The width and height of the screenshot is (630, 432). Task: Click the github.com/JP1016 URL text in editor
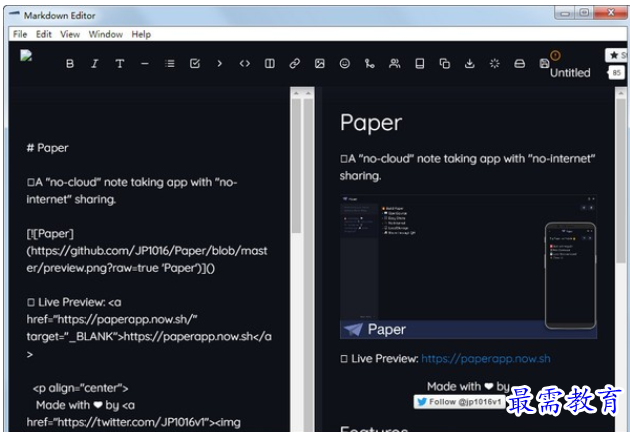click(147, 259)
